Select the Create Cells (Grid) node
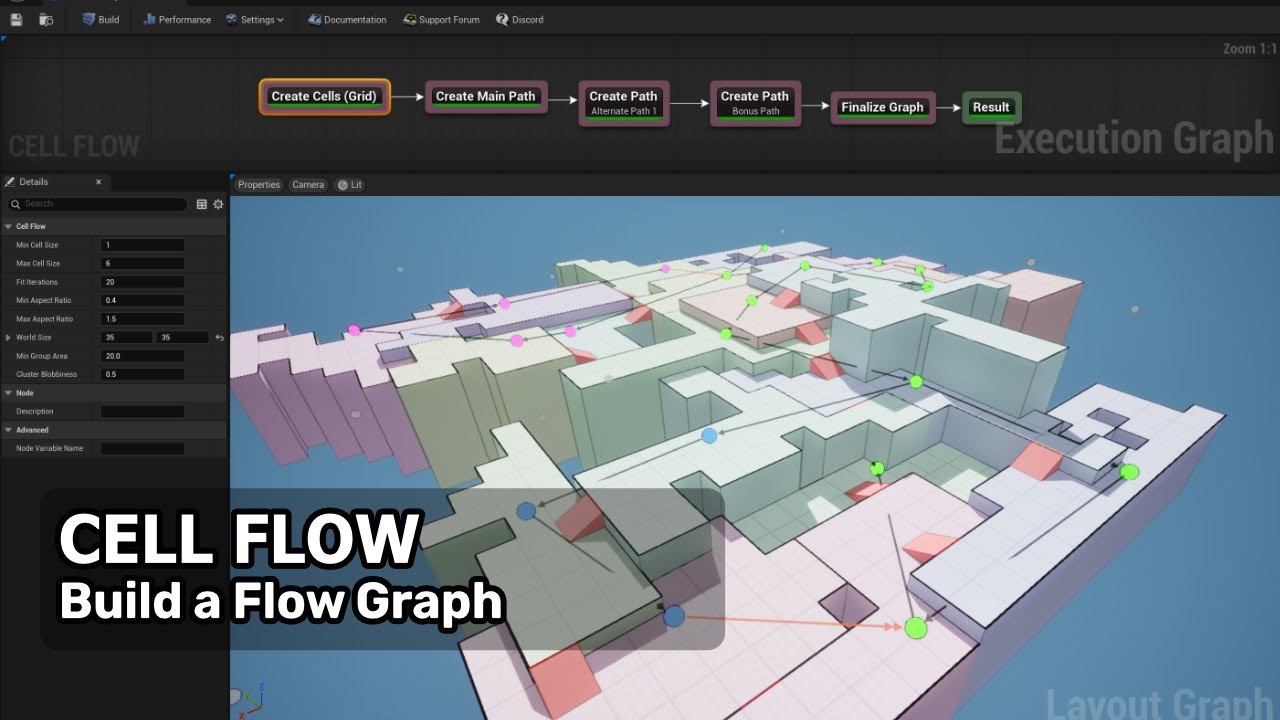The height and width of the screenshot is (720, 1280). [324, 97]
